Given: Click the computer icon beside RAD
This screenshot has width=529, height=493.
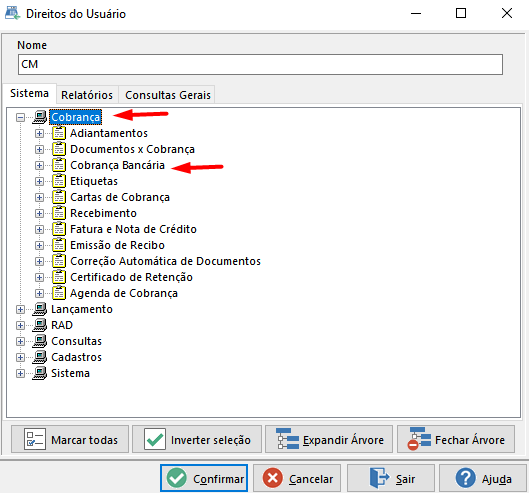Looking at the screenshot, I should (x=40, y=325).
